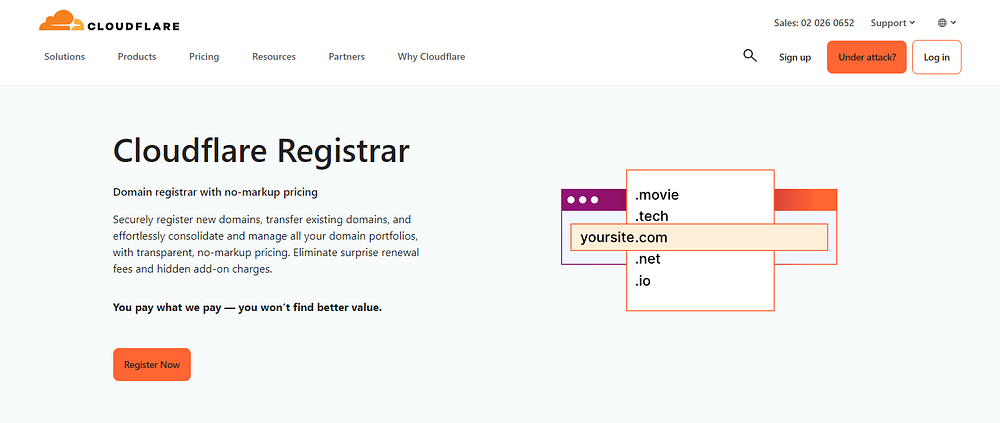Select the .net domain extension
This screenshot has height=423, width=1000.
click(648, 260)
